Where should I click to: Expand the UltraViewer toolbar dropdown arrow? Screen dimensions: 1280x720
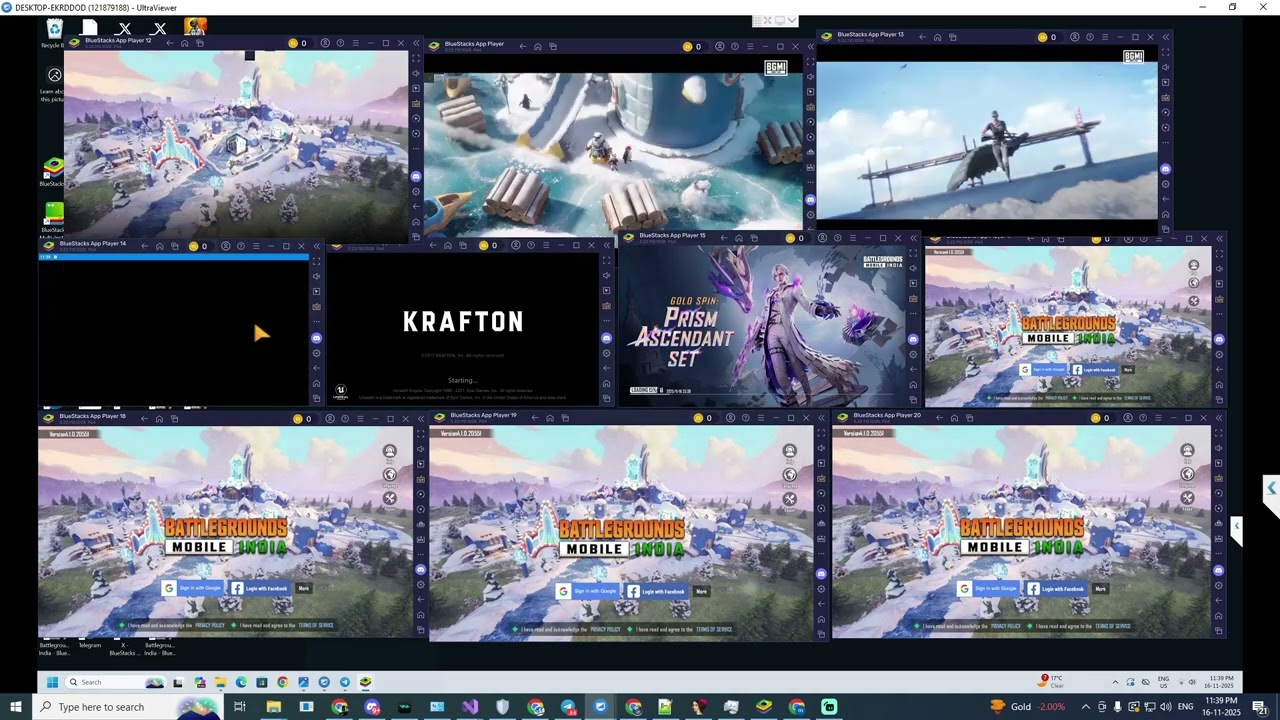(792, 20)
